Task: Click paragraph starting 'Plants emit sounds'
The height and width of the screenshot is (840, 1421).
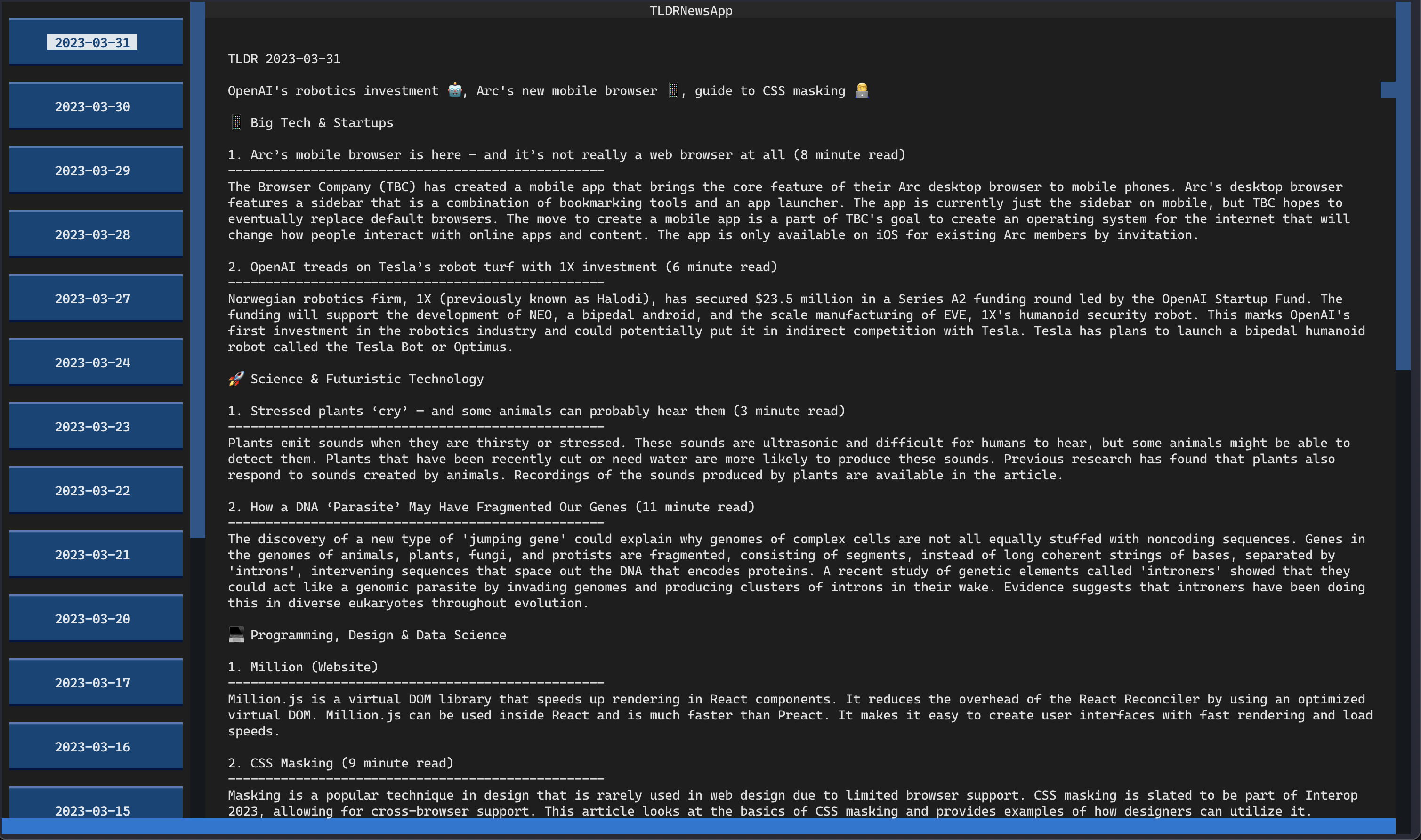Action: click(789, 459)
